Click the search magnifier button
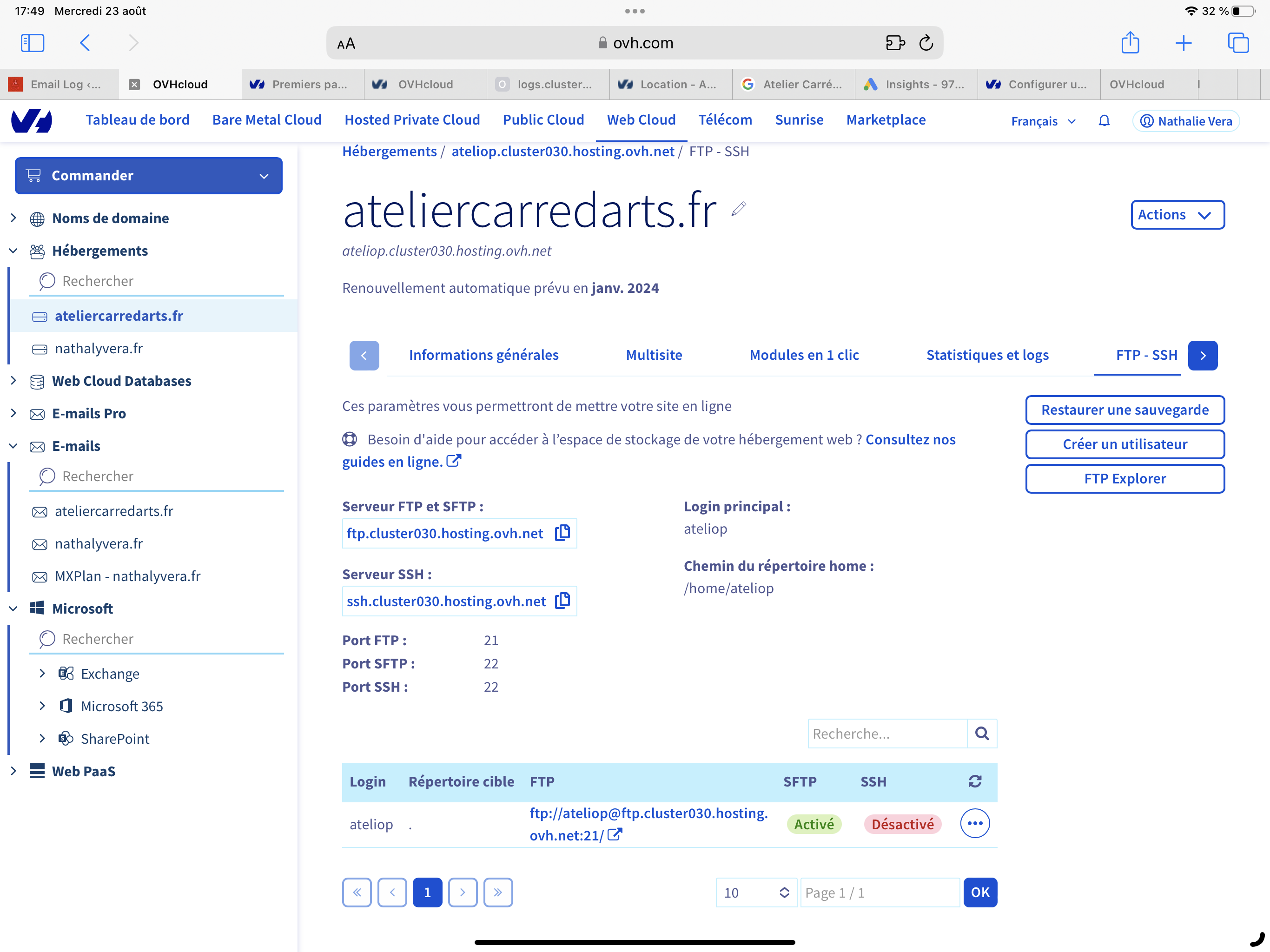This screenshot has height=952, width=1270. 982,733
